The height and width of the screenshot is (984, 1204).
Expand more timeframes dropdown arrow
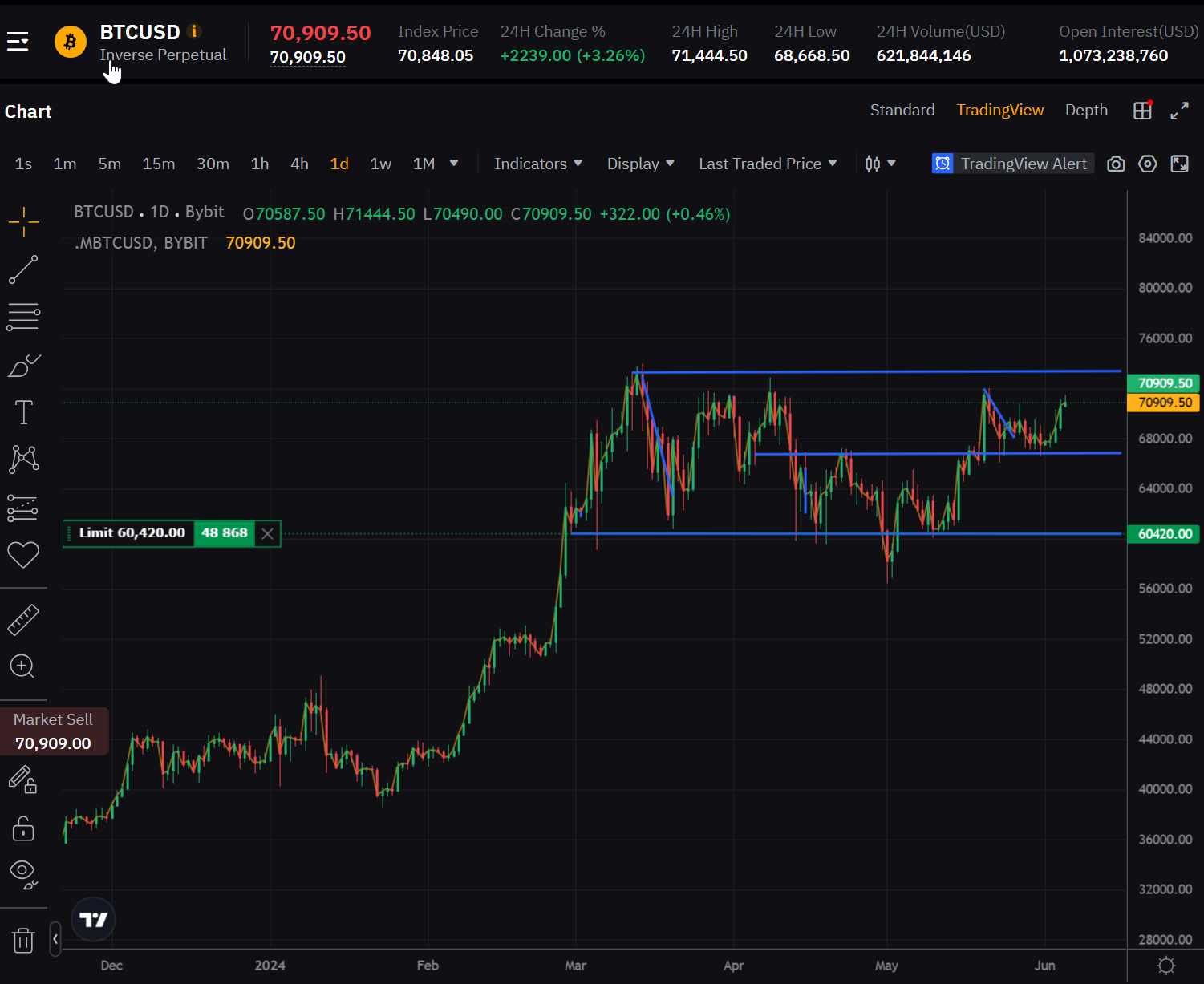[x=454, y=164]
